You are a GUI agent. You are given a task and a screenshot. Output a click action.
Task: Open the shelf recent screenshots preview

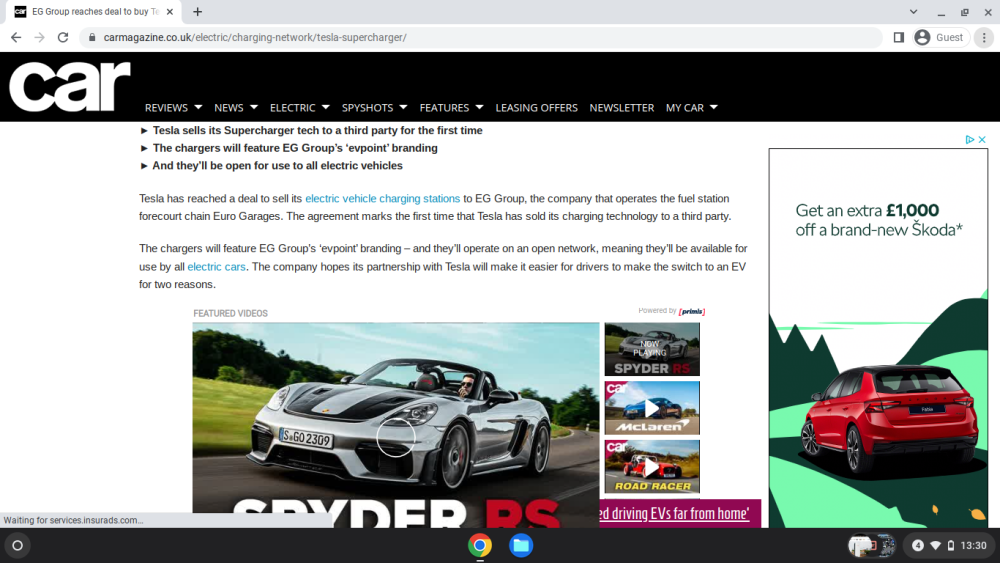click(x=872, y=546)
